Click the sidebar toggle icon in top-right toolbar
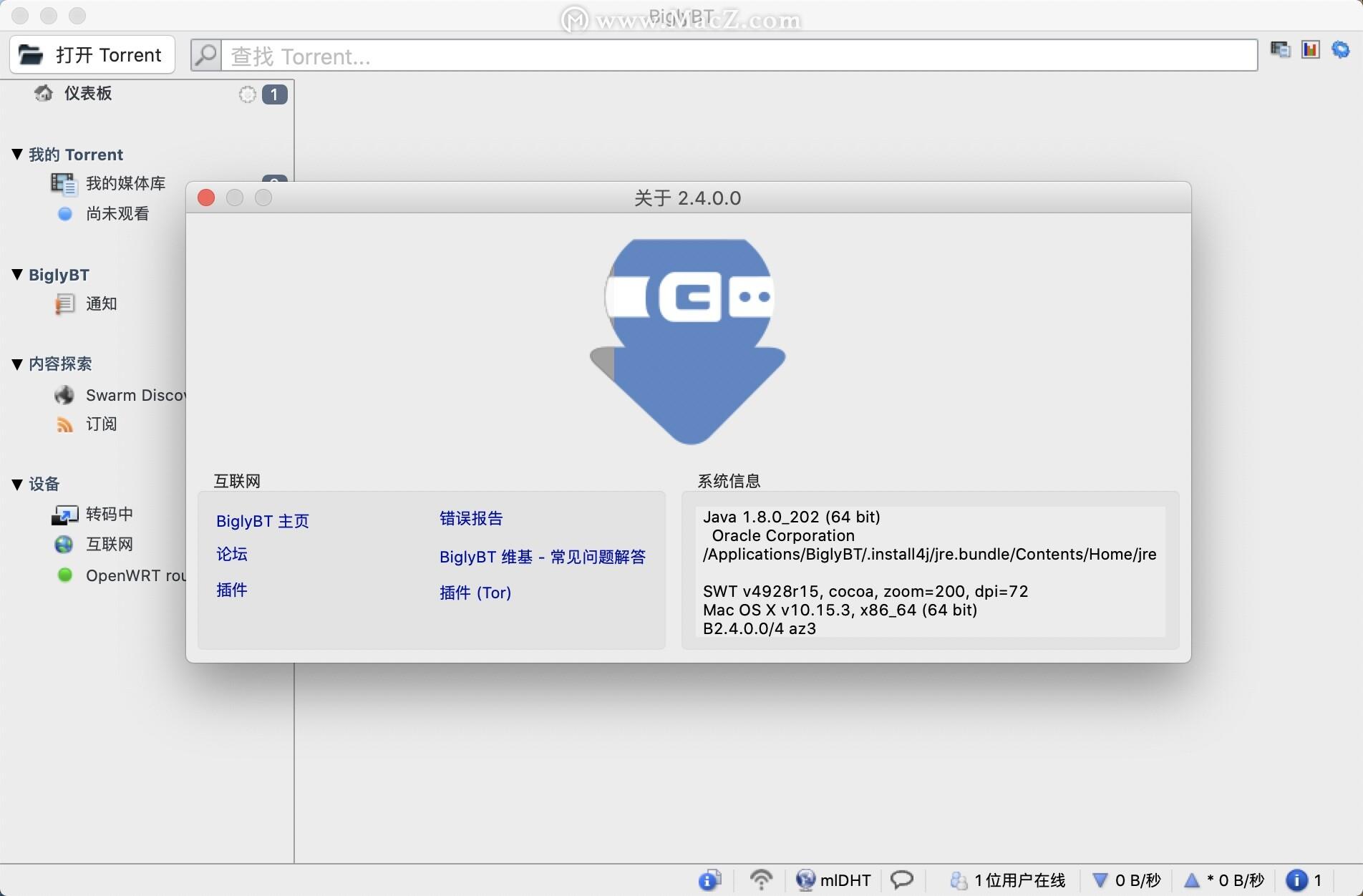1363x896 pixels. click(x=1280, y=49)
